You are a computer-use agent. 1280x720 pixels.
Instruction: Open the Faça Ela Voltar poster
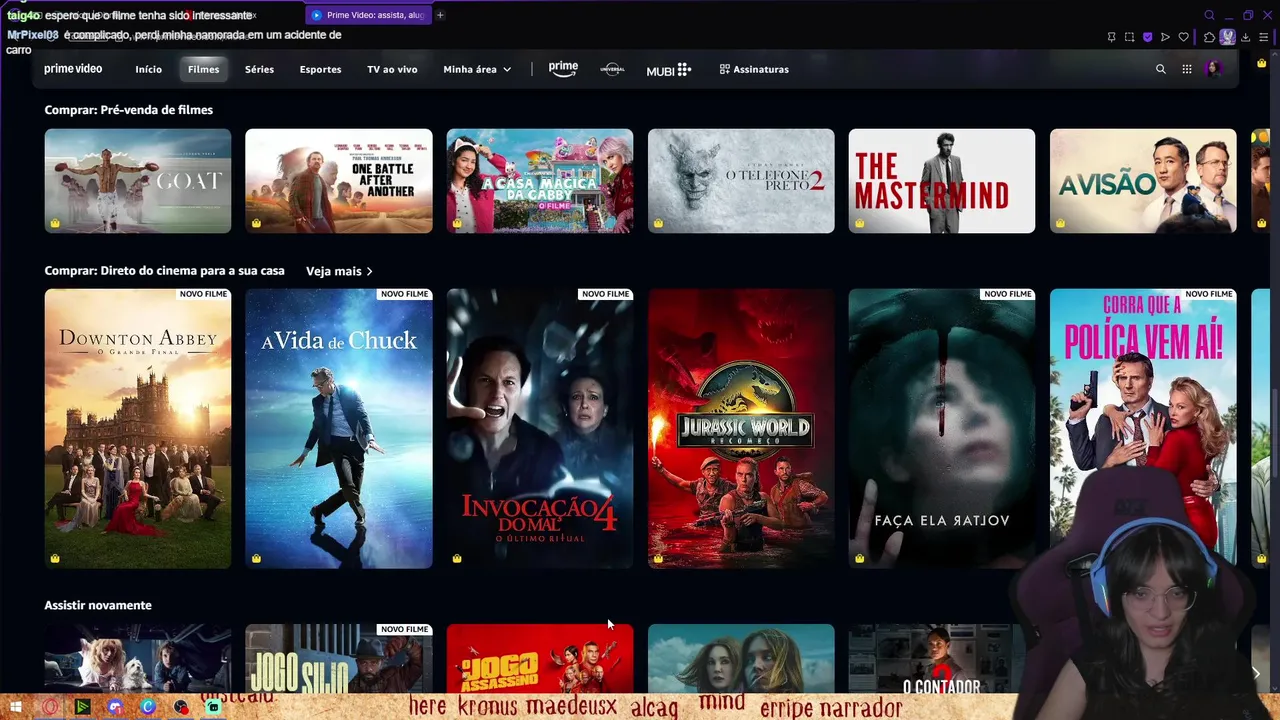(x=942, y=428)
